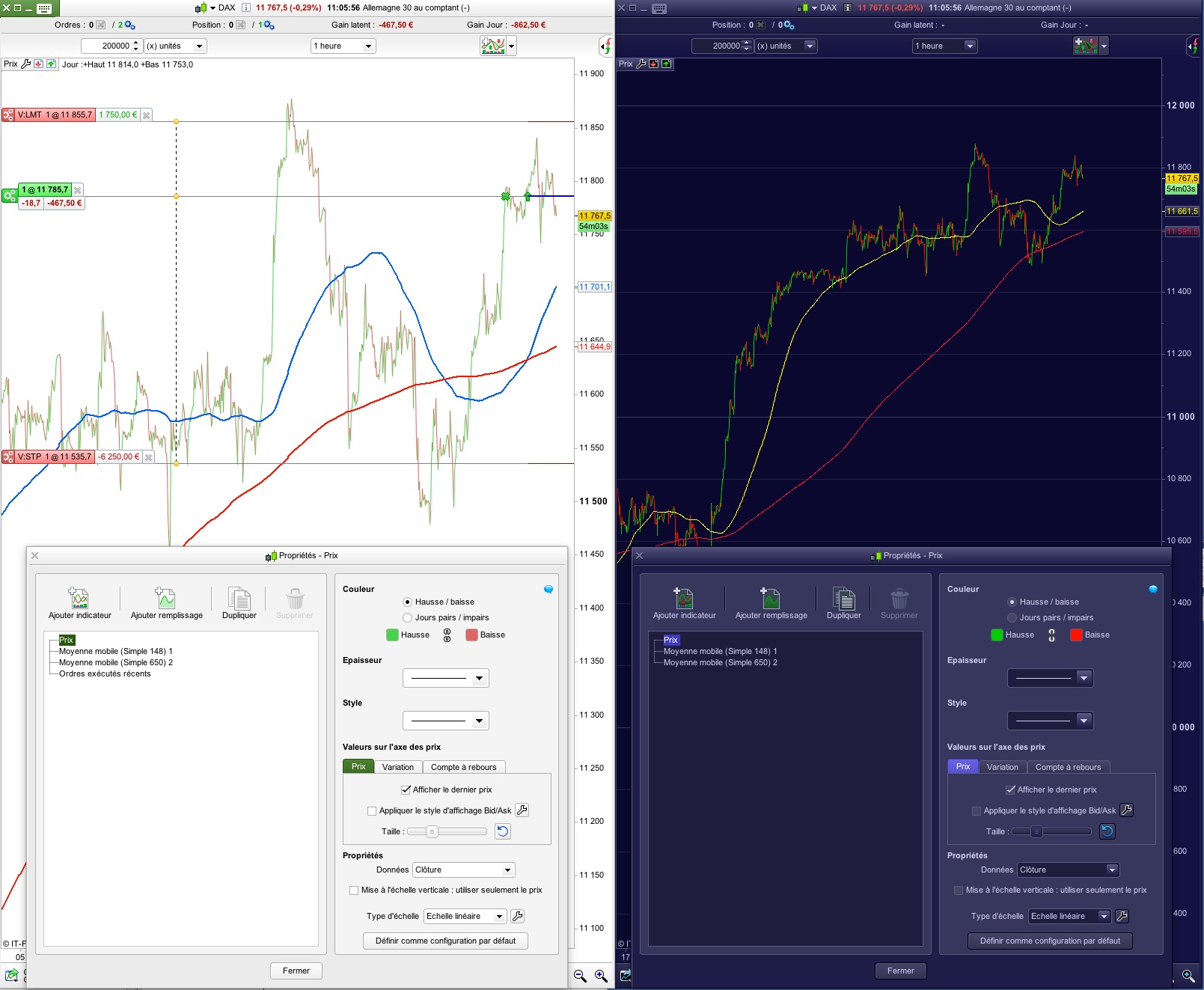The image size is (1204, 990).
Task: Select Moyenne mobile (Simple 148) 1 in light dialog list
Action: pyautogui.click(x=116, y=651)
